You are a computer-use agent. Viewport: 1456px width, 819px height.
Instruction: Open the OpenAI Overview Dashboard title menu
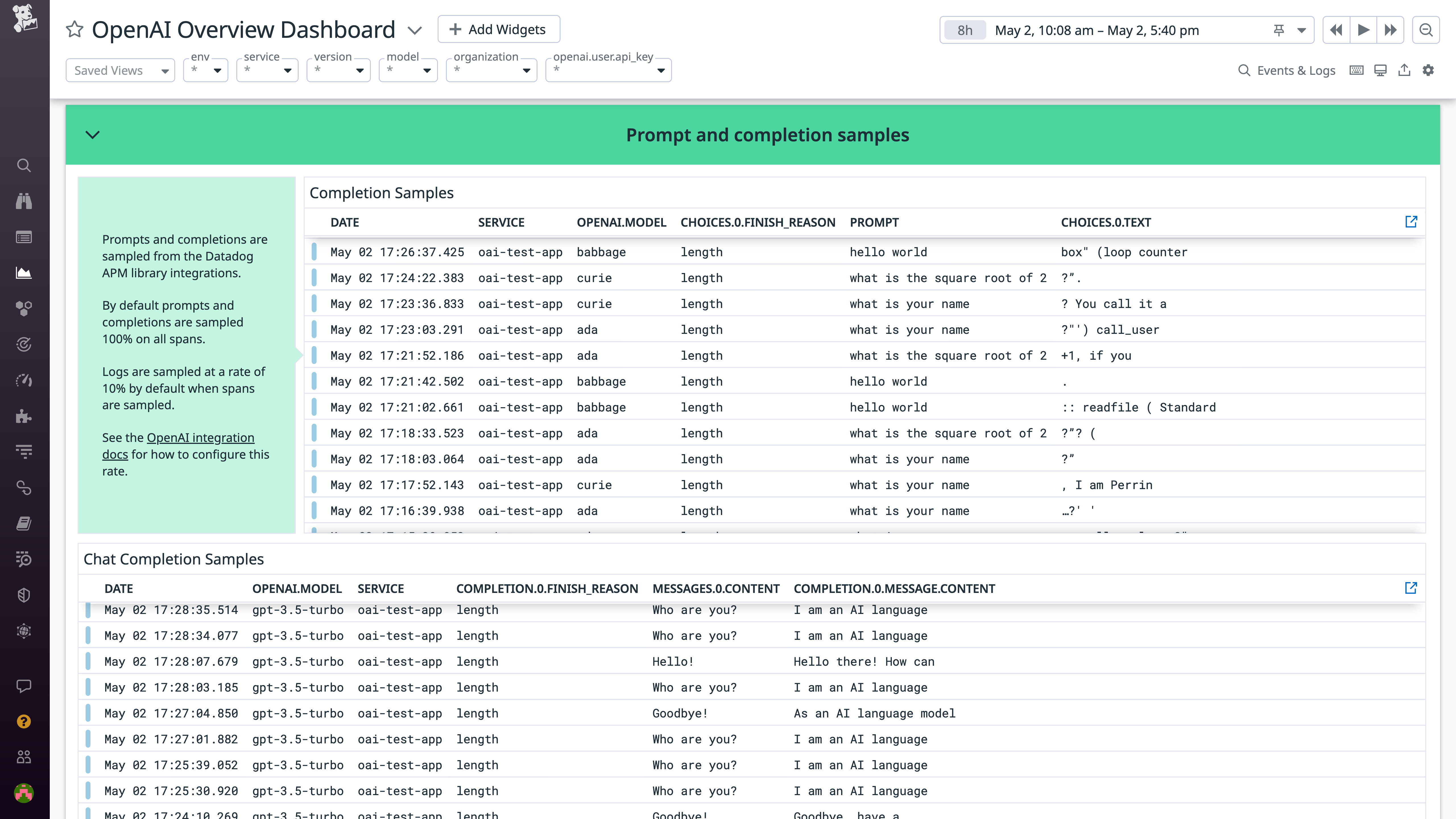[414, 30]
